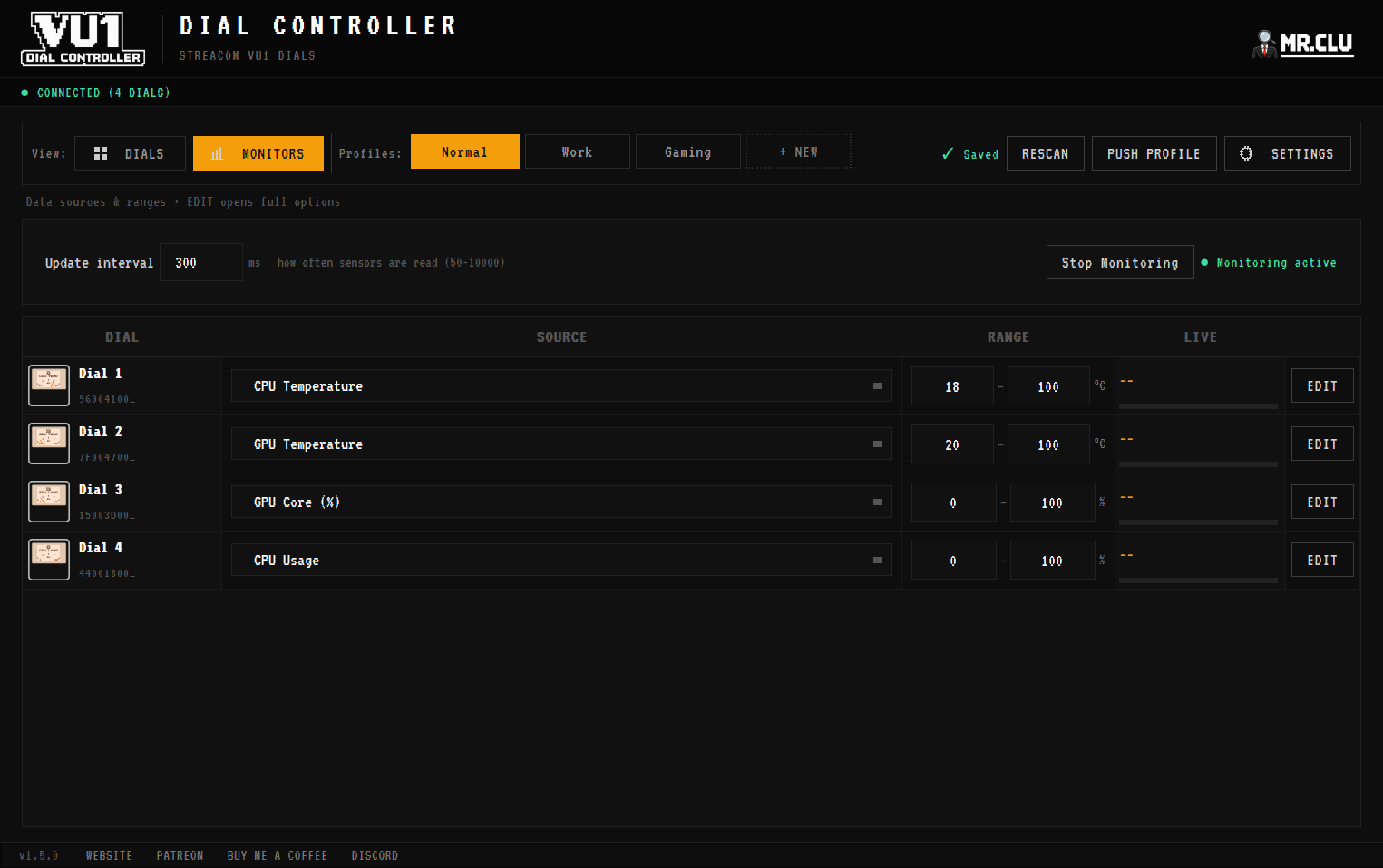This screenshot has width=1383, height=868.
Task: Switch to the Monitors view
Action: coord(258,153)
